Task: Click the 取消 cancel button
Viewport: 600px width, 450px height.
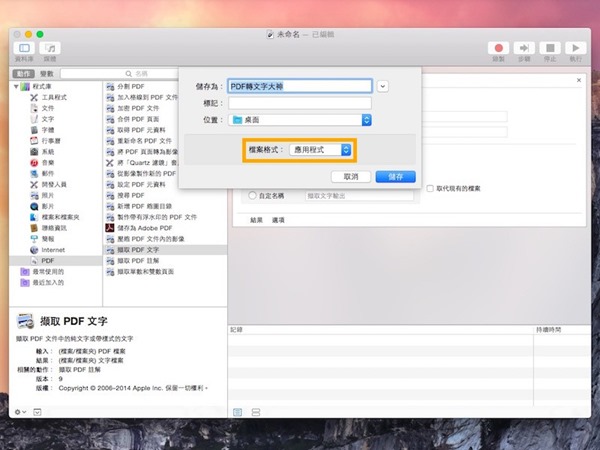Action: (351, 176)
